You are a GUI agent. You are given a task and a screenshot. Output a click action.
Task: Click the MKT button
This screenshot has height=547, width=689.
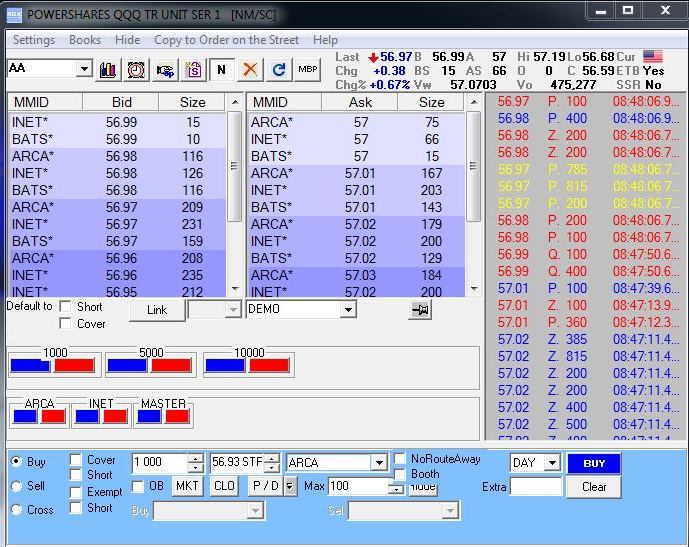pyautogui.click(x=187, y=486)
